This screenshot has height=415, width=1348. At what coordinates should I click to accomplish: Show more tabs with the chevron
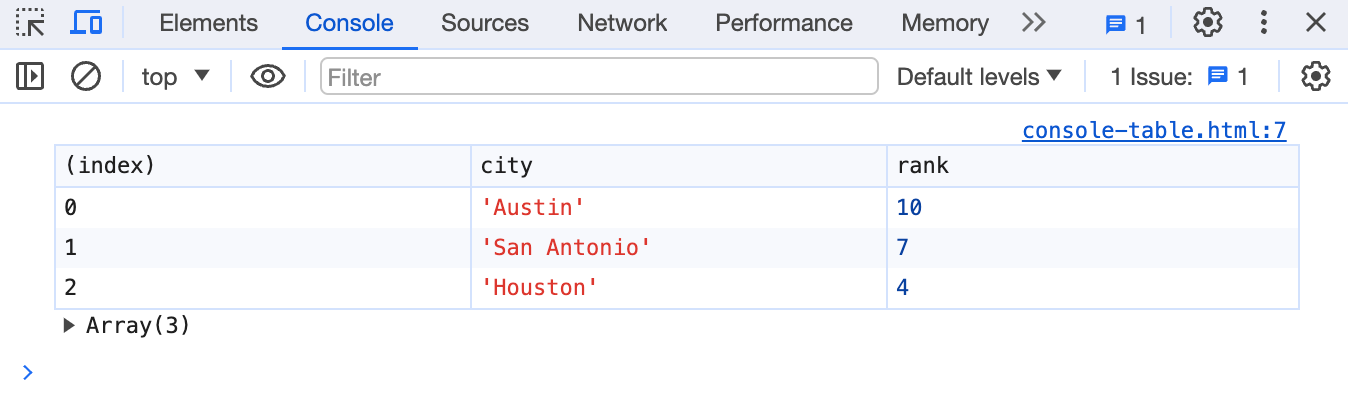[x=1033, y=23]
